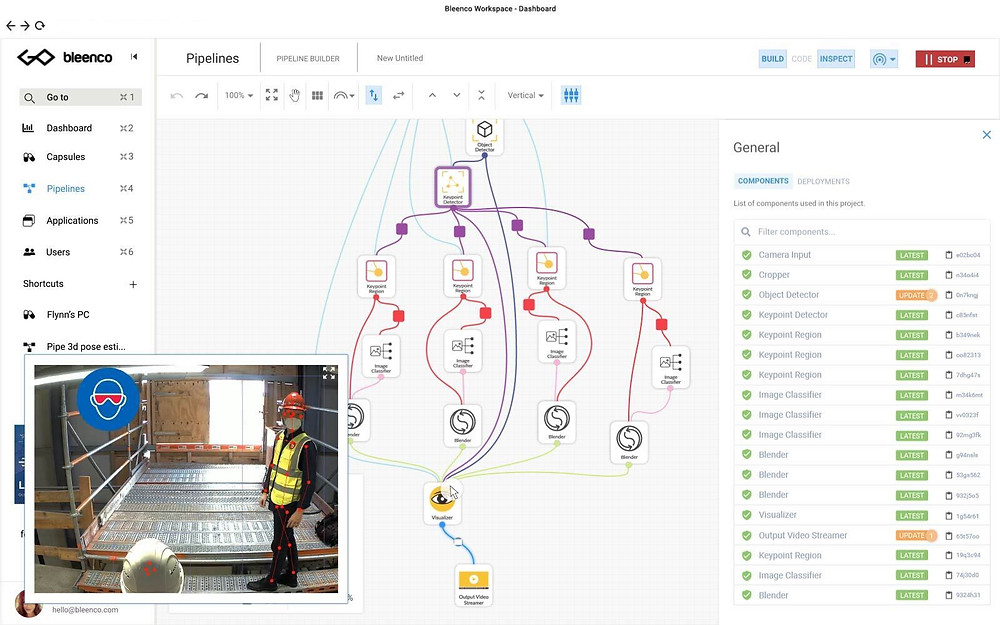1000x625 pixels.
Task: Select the hand pan tool
Action: pos(295,95)
